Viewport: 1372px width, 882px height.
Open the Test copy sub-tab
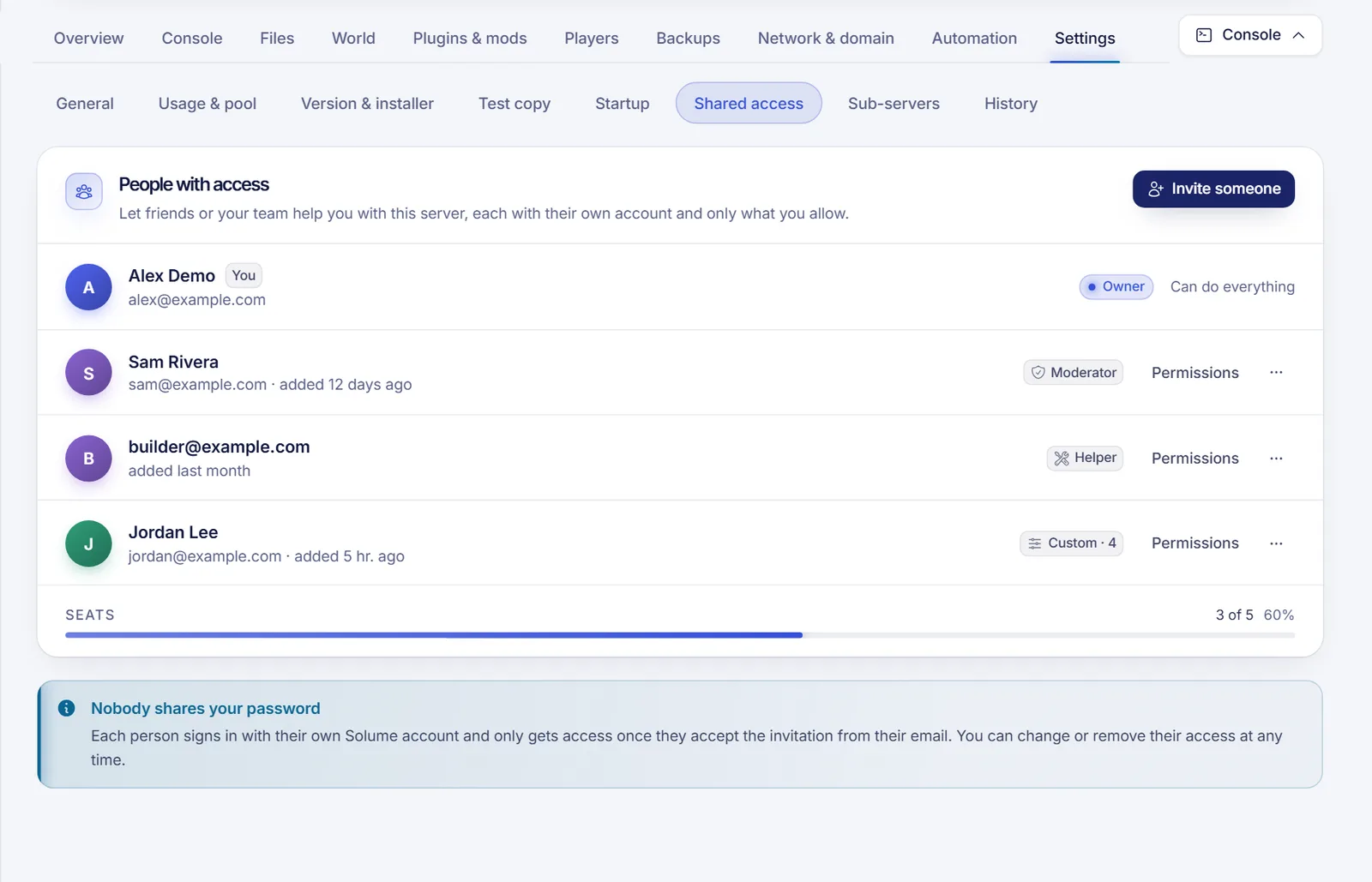click(514, 104)
